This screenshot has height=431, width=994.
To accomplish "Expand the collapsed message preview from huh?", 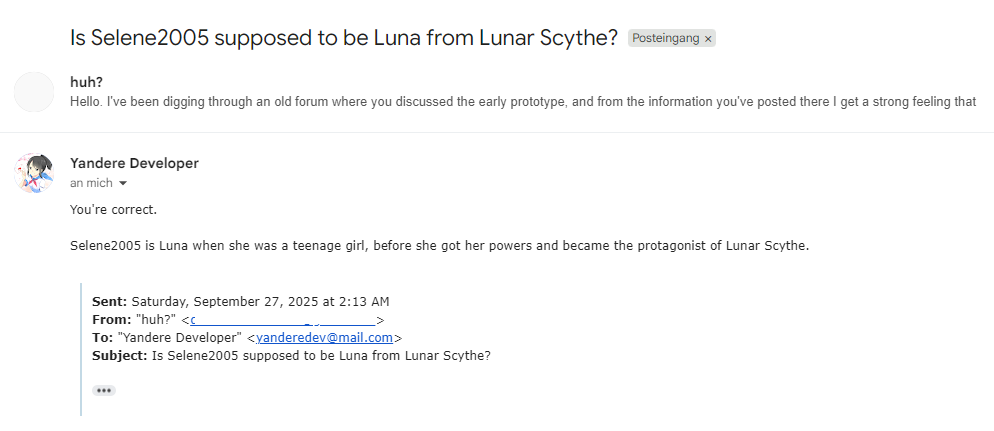I will click(520, 101).
